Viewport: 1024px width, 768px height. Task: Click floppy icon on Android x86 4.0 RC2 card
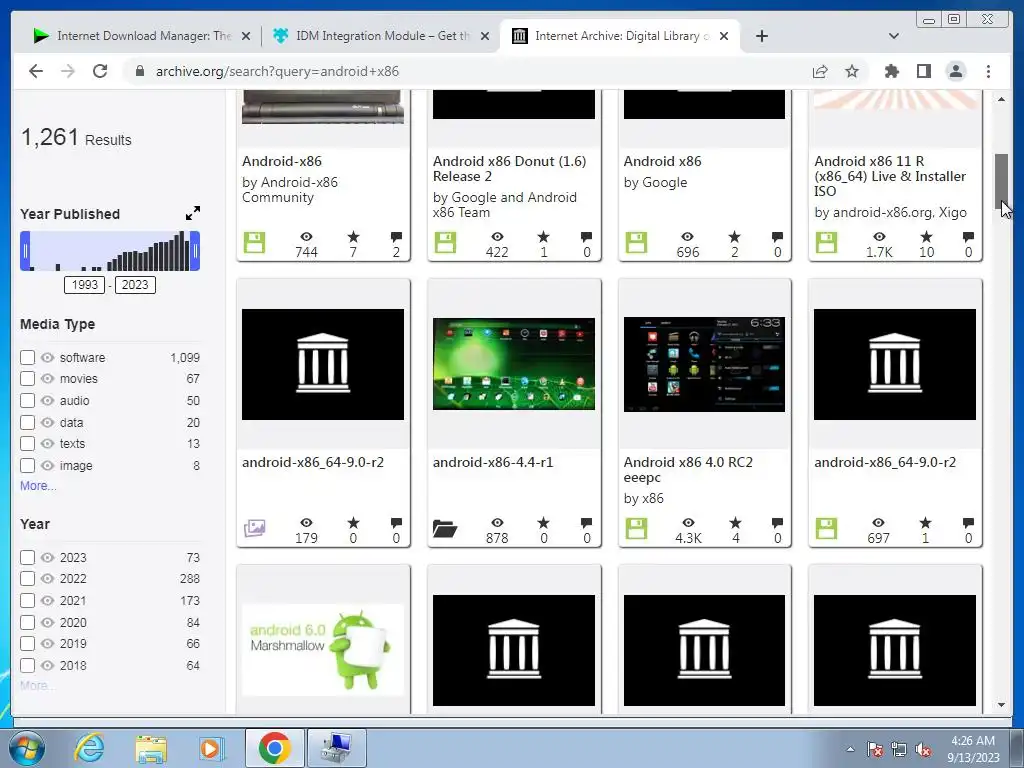(636, 528)
